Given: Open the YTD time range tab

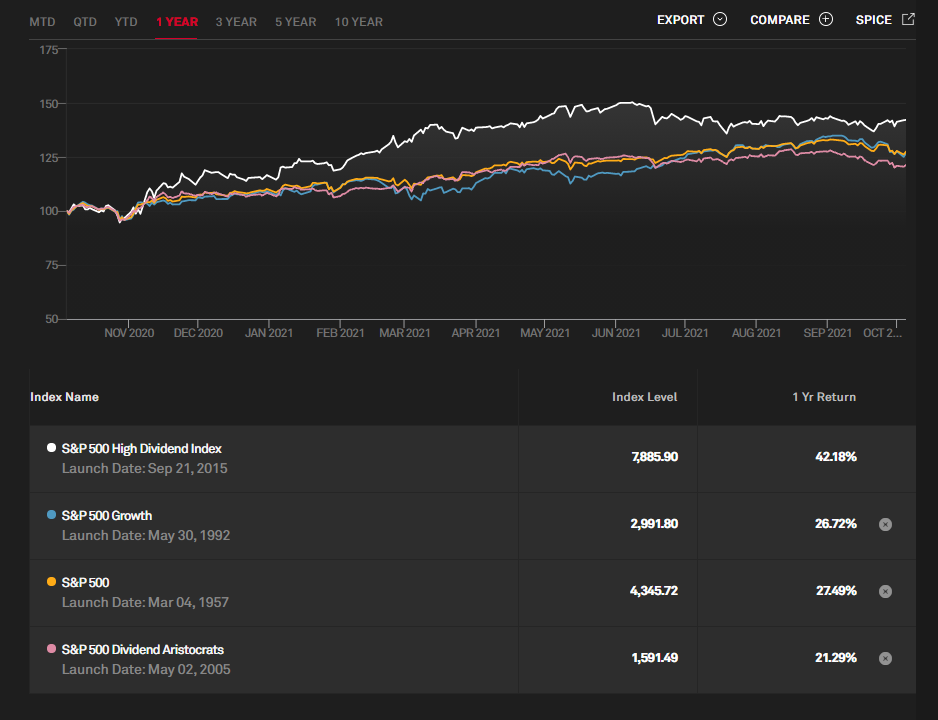Looking at the screenshot, I should click(126, 22).
